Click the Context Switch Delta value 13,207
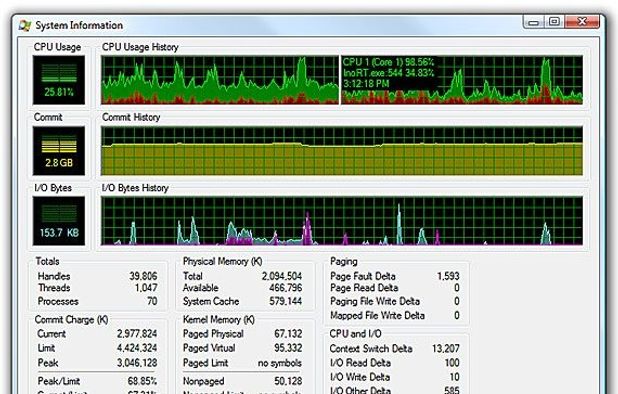This screenshot has width=618, height=394. tap(446, 349)
